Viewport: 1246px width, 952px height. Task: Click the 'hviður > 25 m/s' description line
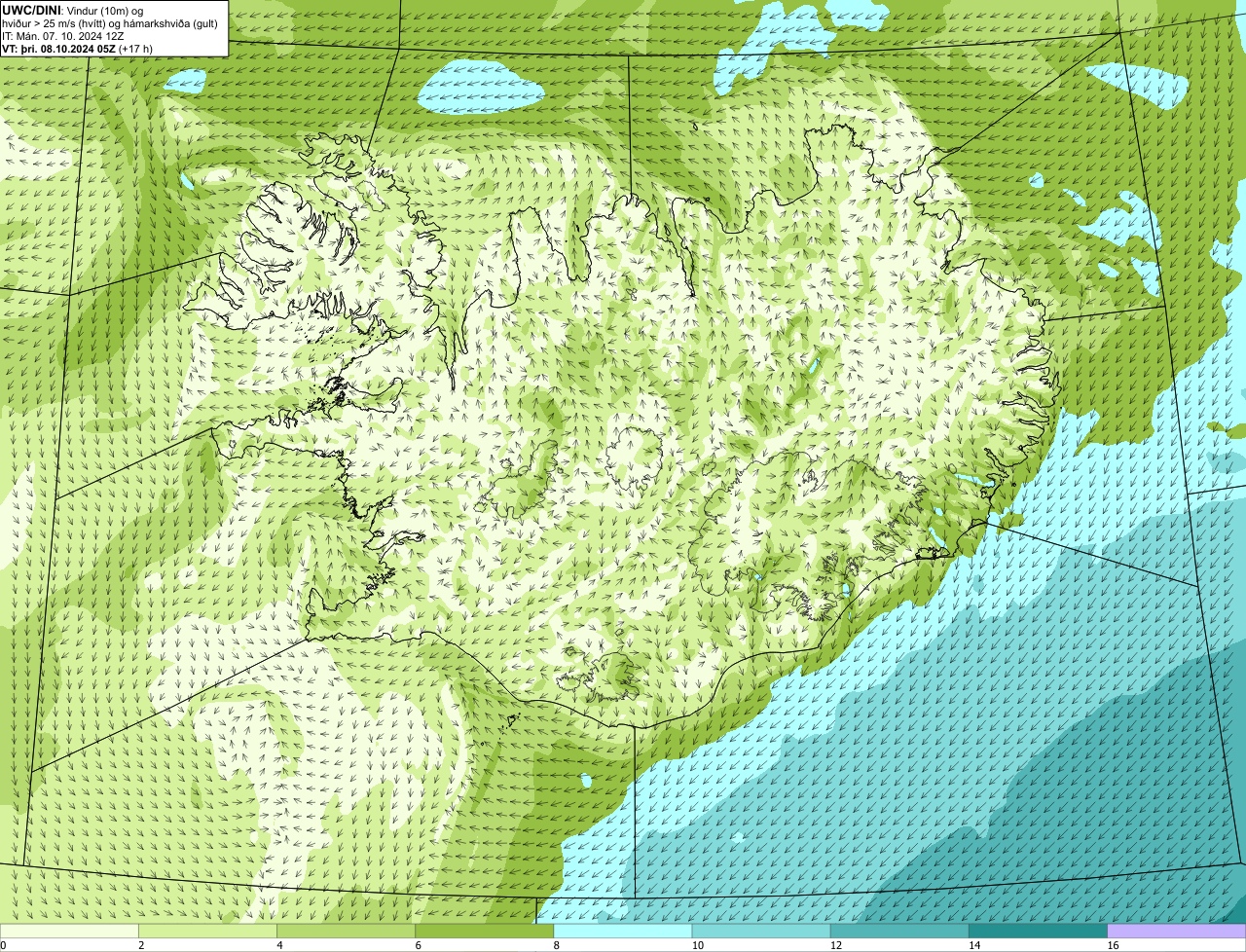pyautogui.click(x=110, y=22)
